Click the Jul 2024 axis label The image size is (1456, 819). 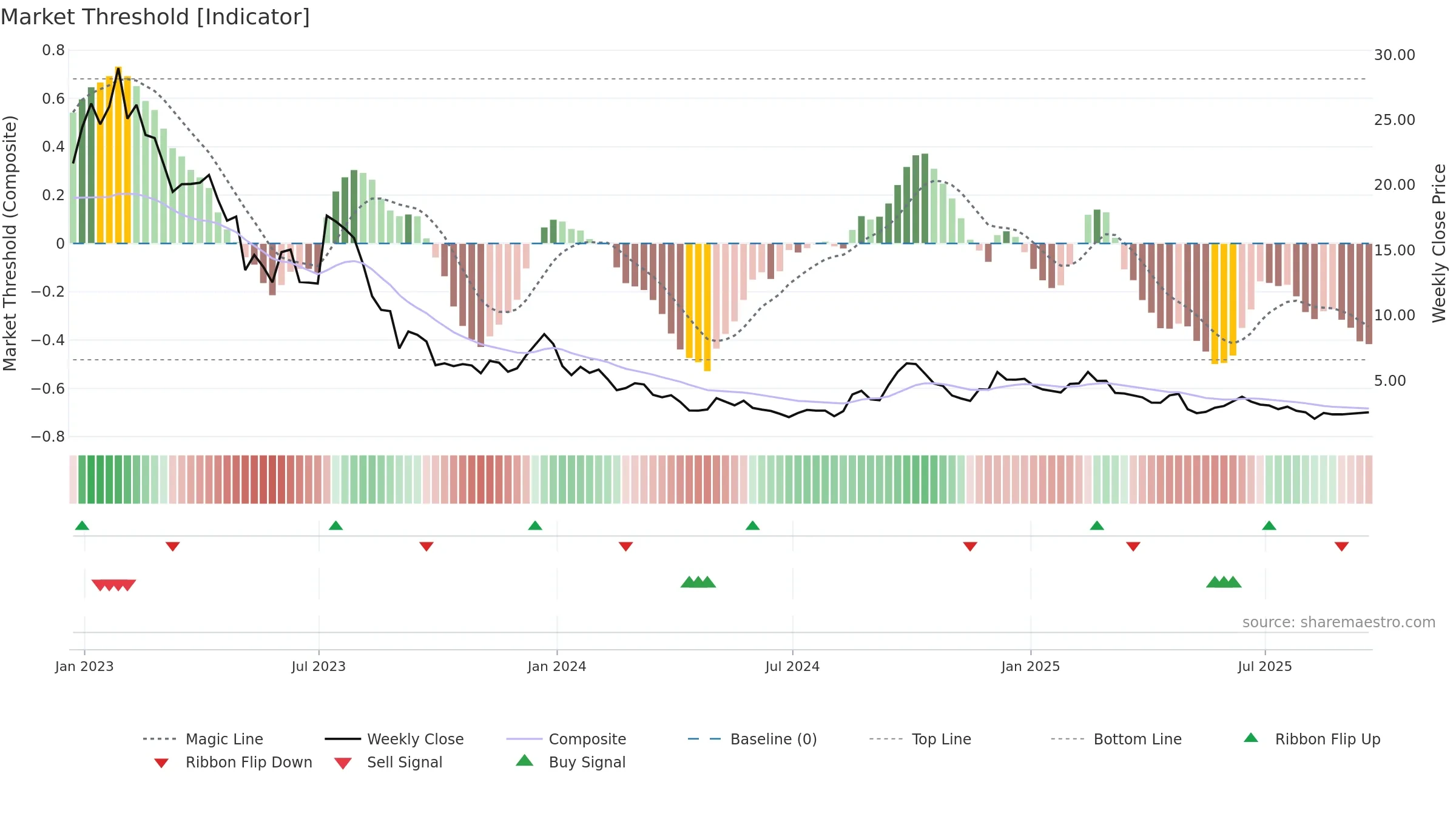[x=792, y=666]
